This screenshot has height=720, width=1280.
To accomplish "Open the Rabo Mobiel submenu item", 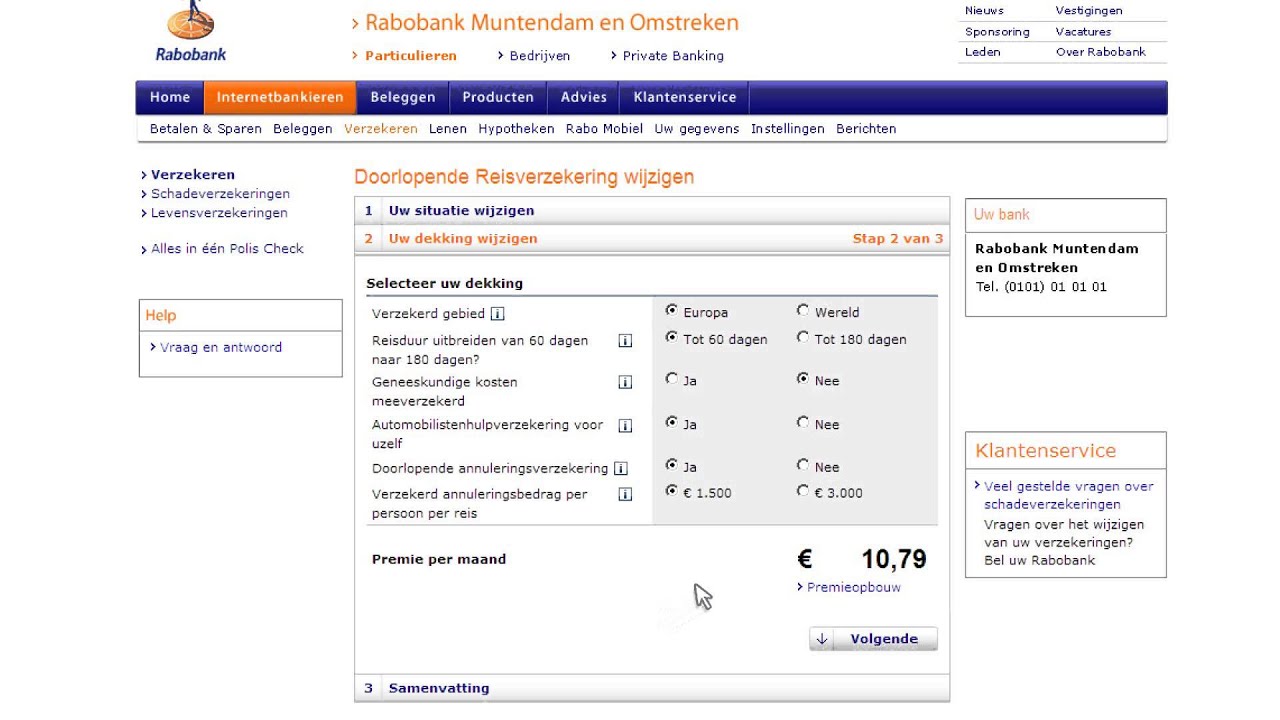I will [x=604, y=129].
